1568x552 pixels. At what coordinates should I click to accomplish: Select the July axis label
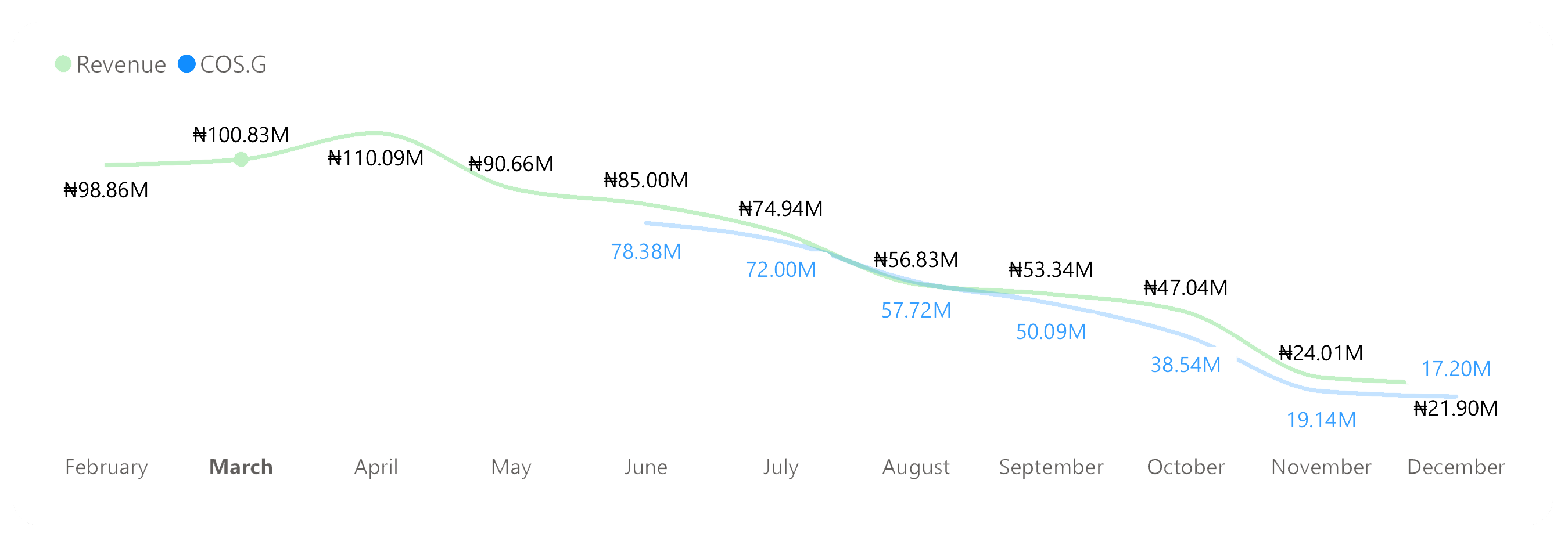781,467
